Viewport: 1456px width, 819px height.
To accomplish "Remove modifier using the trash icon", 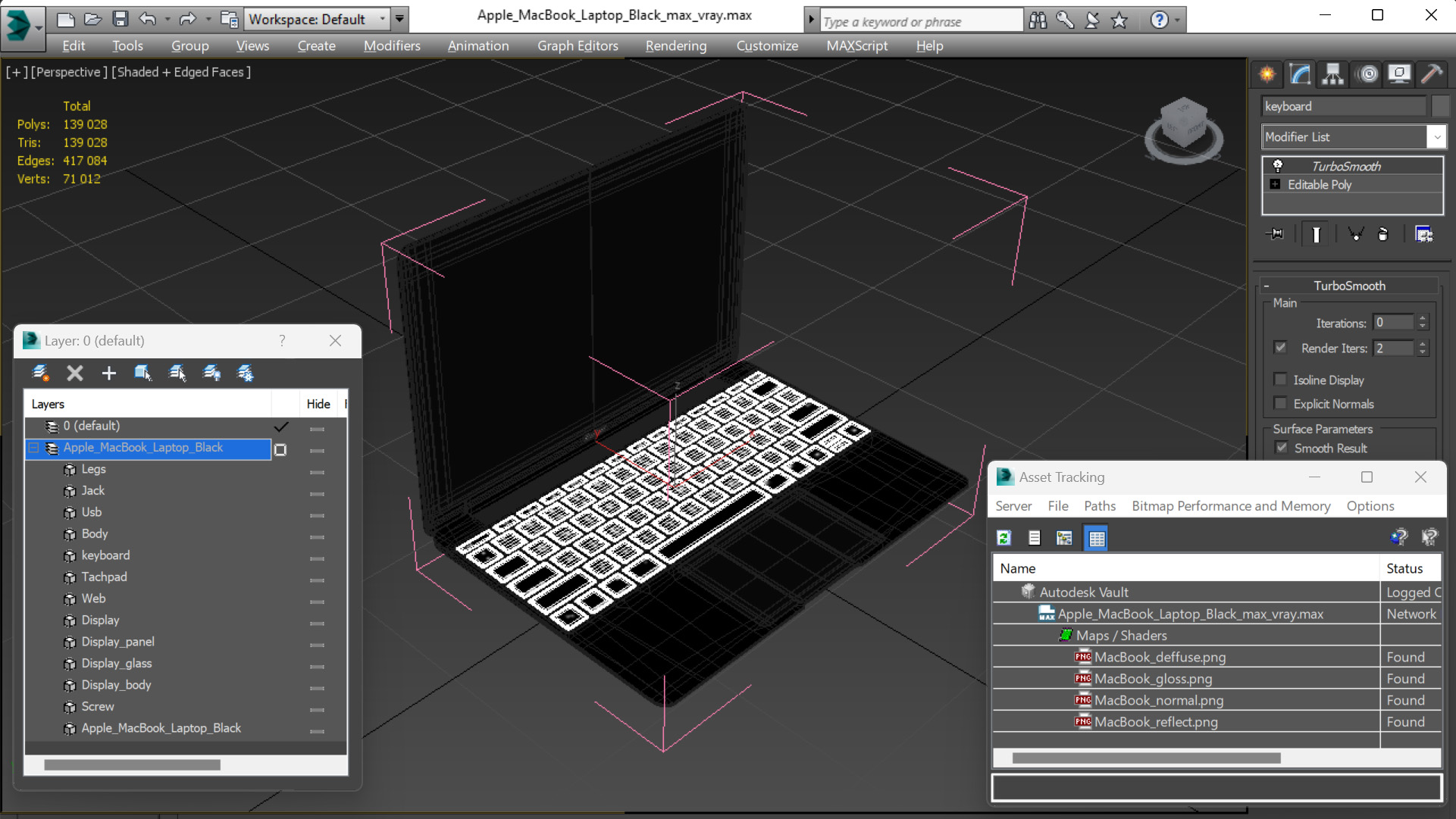I will coord(1383,234).
